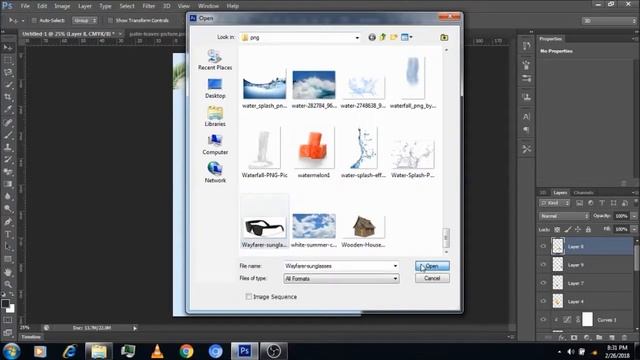640x360 pixels.
Task: Select the Eyedropper tool
Action: 8,109
